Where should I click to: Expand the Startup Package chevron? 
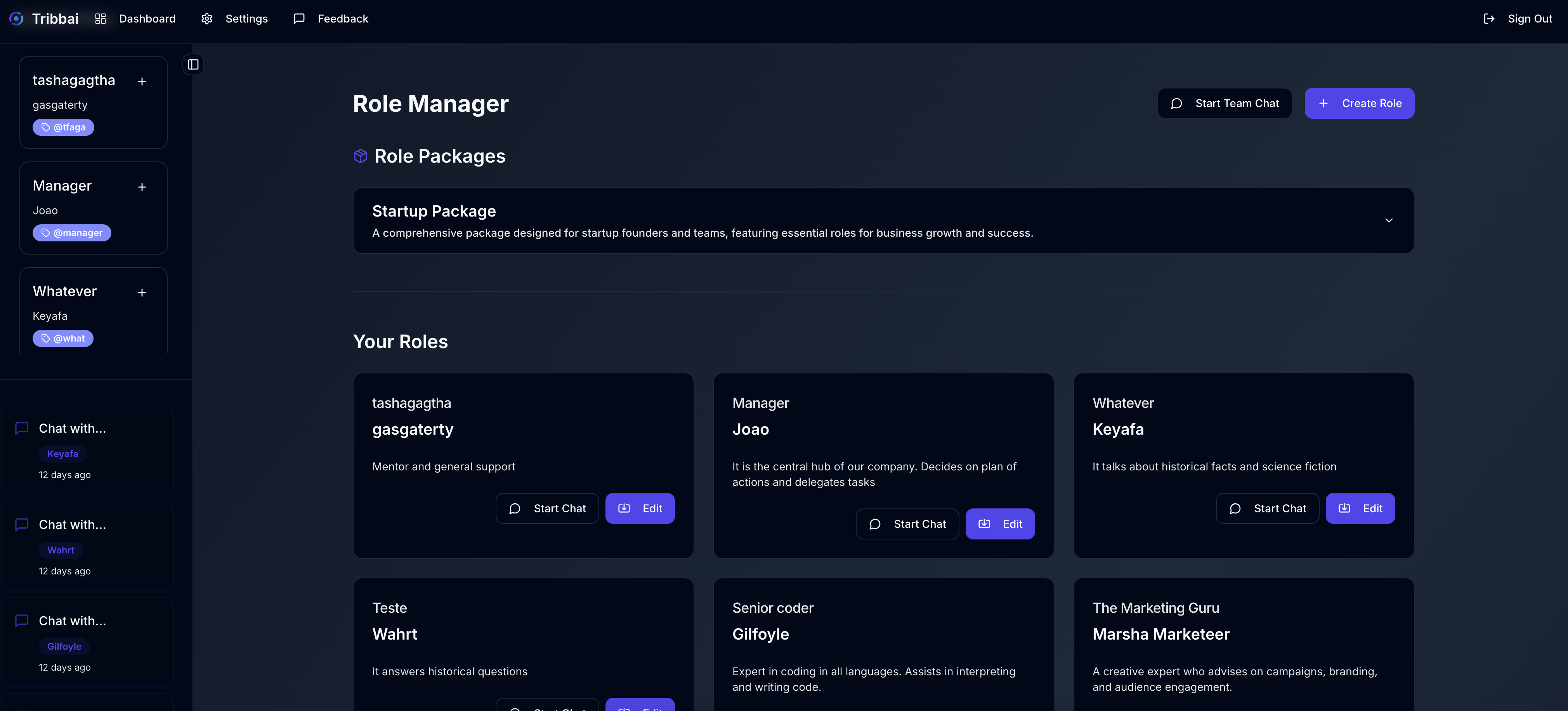tap(1388, 220)
